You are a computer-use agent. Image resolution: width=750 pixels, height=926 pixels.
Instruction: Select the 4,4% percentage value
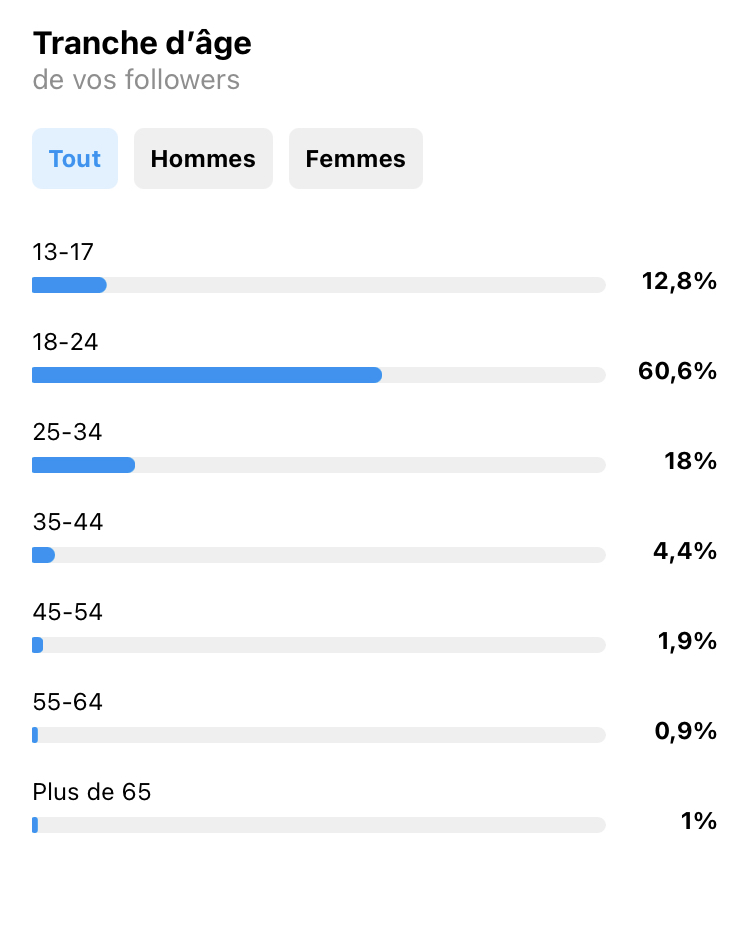point(685,551)
